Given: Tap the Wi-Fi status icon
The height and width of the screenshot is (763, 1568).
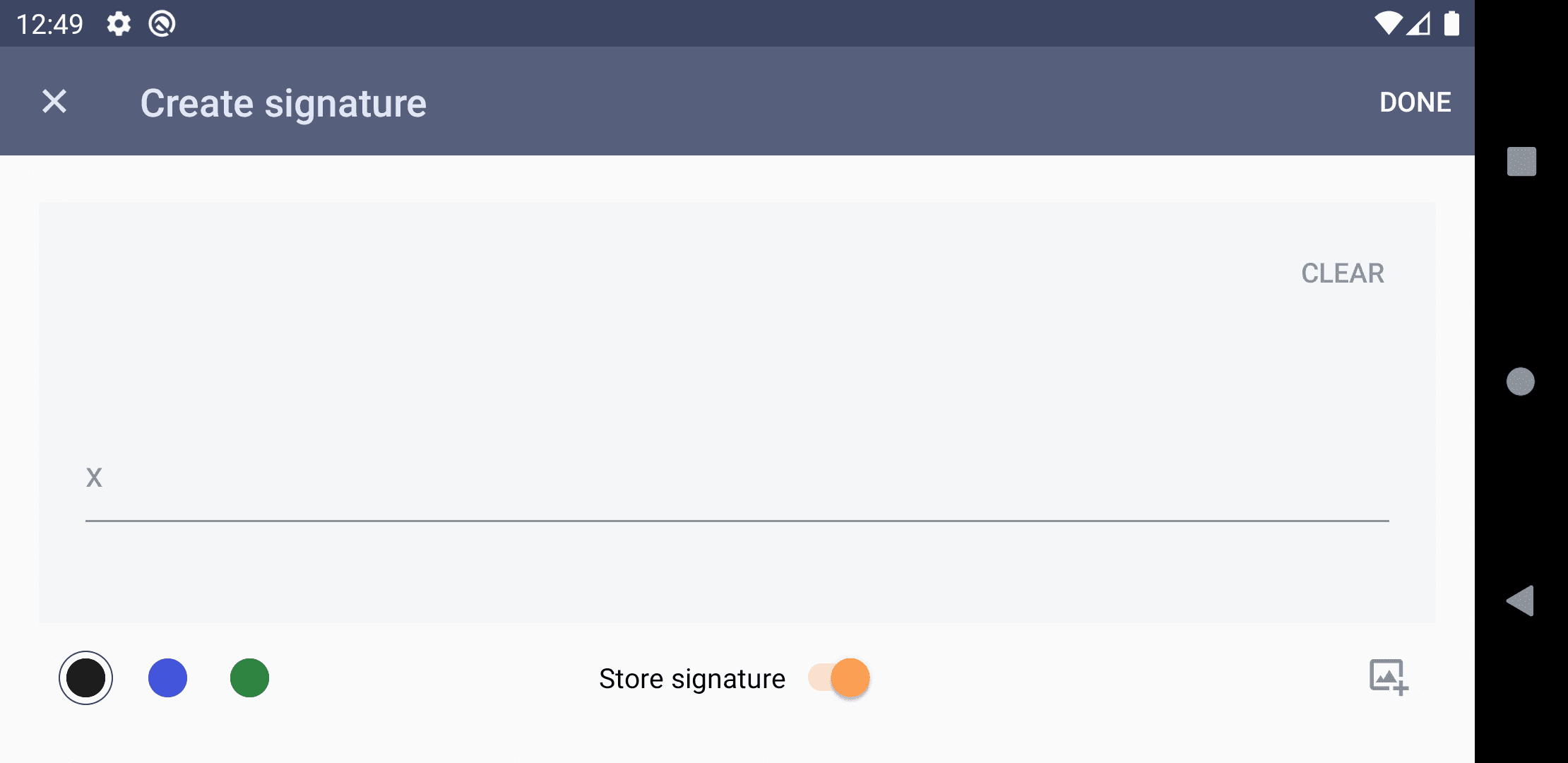Looking at the screenshot, I should click(x=1387, y=23).
